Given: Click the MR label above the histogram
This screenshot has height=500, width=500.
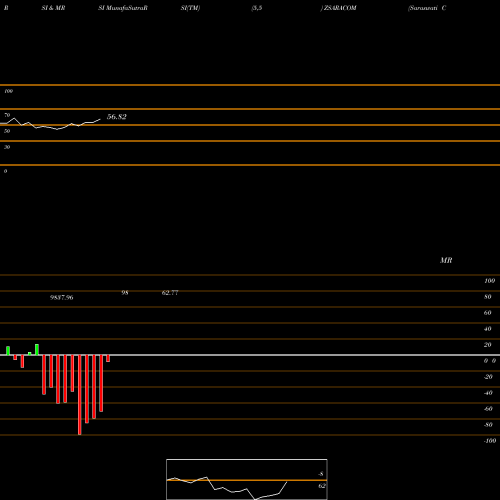Looking at the screenshot, I should click(x=446, y=260).
